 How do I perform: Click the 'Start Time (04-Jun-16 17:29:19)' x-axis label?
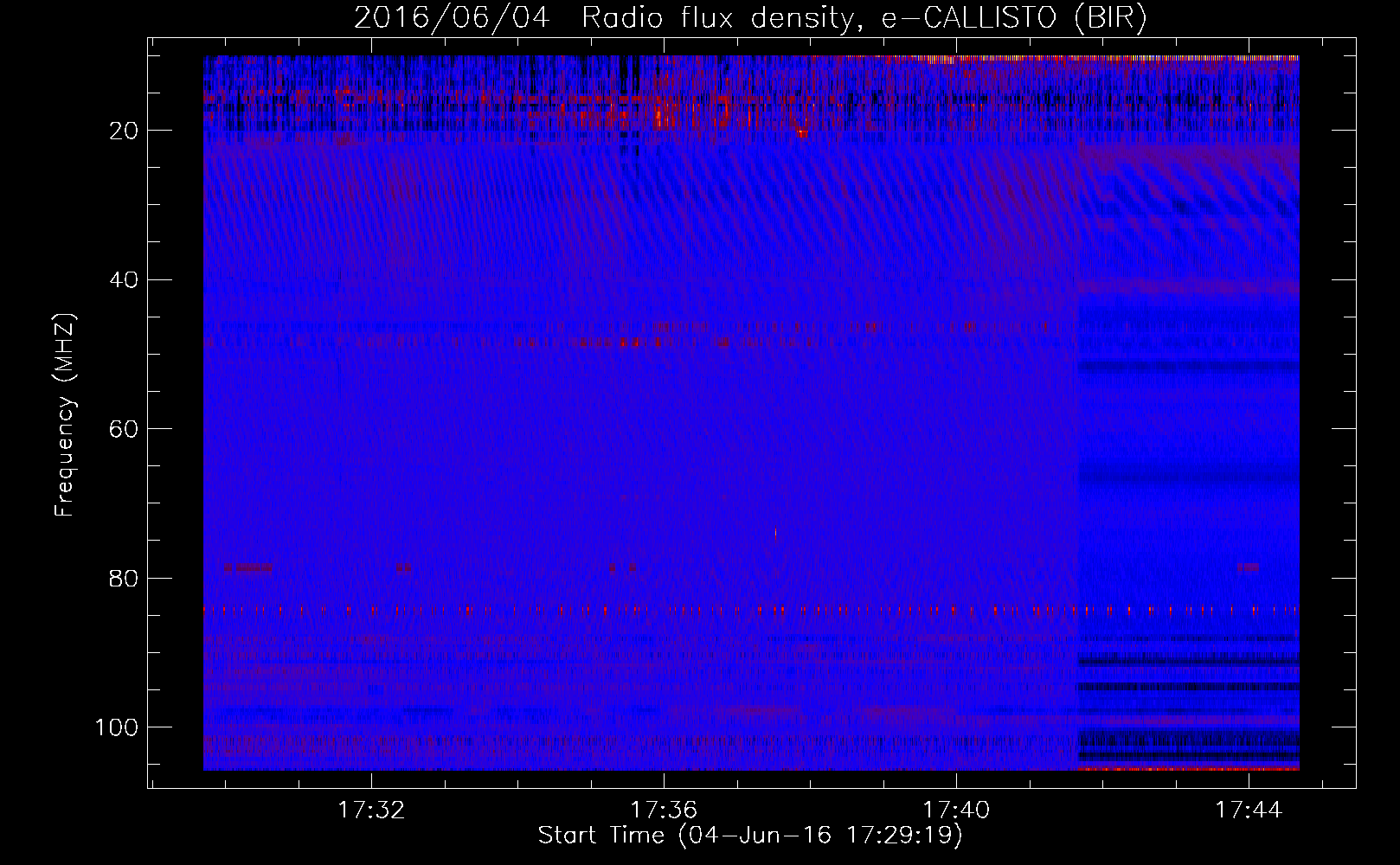[750, 835]
